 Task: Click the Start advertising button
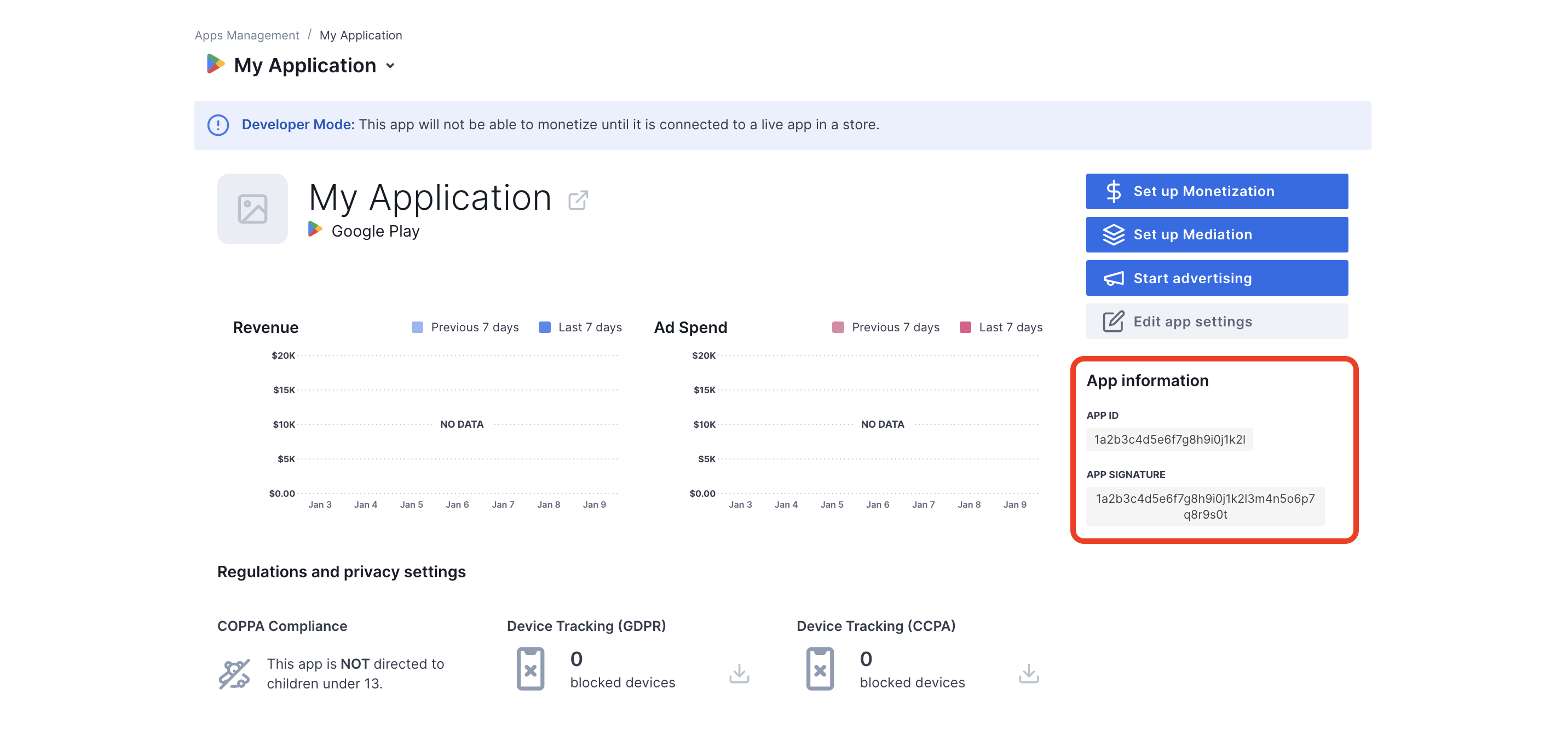point(1216,278)
